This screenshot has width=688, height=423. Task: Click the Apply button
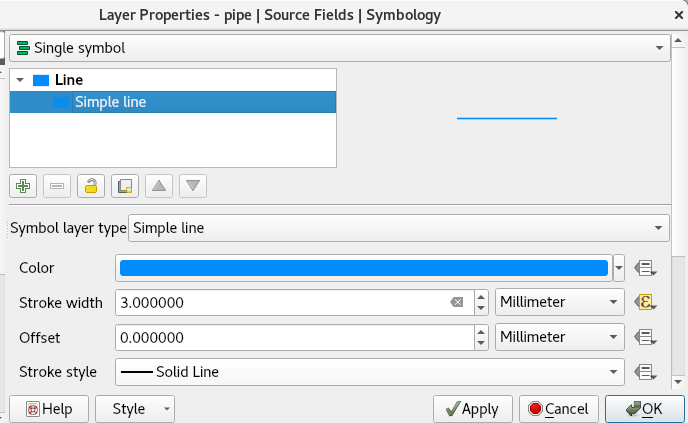click(473, 409)
